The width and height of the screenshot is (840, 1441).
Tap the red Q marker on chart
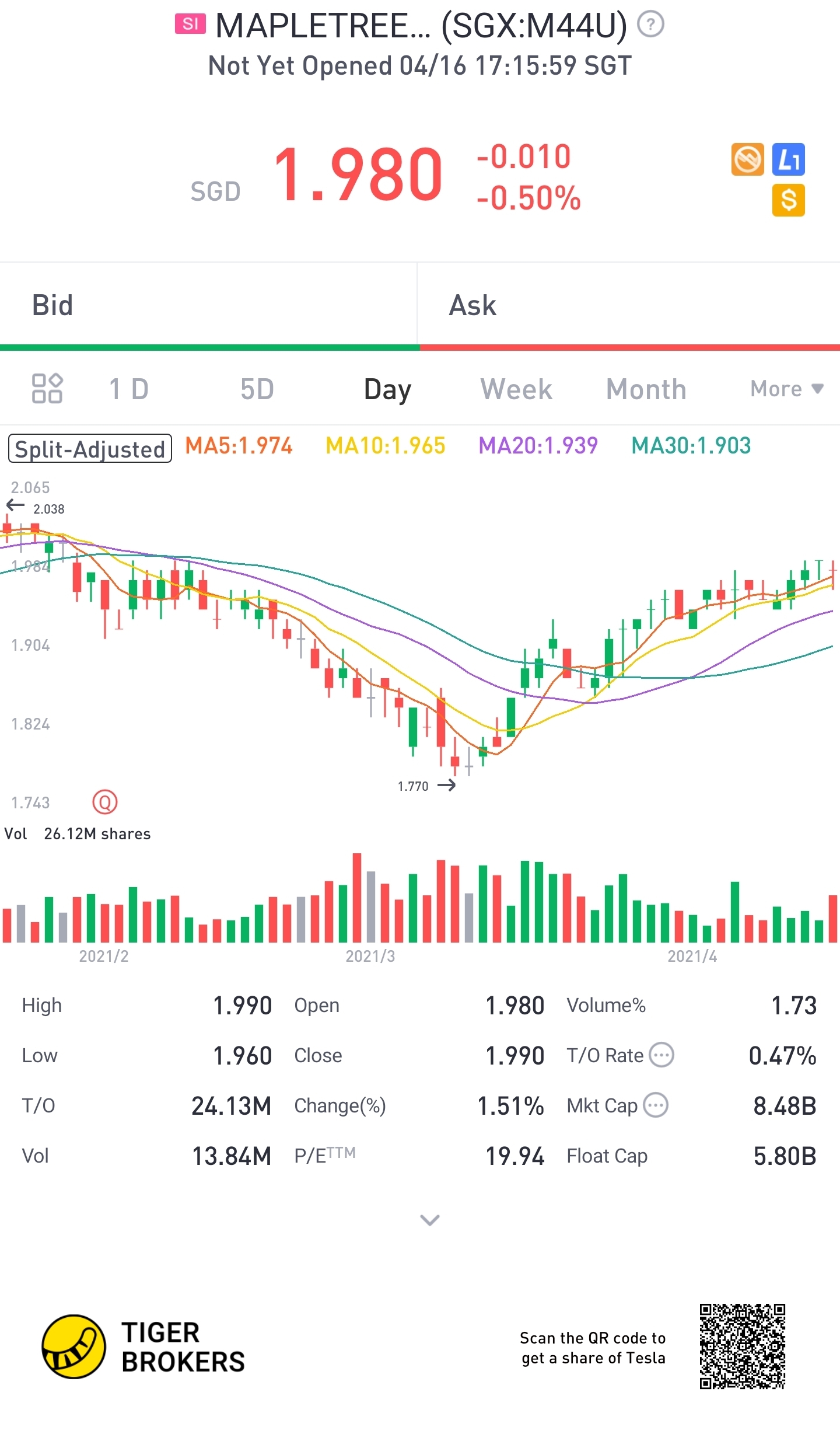tap(105, 802)
